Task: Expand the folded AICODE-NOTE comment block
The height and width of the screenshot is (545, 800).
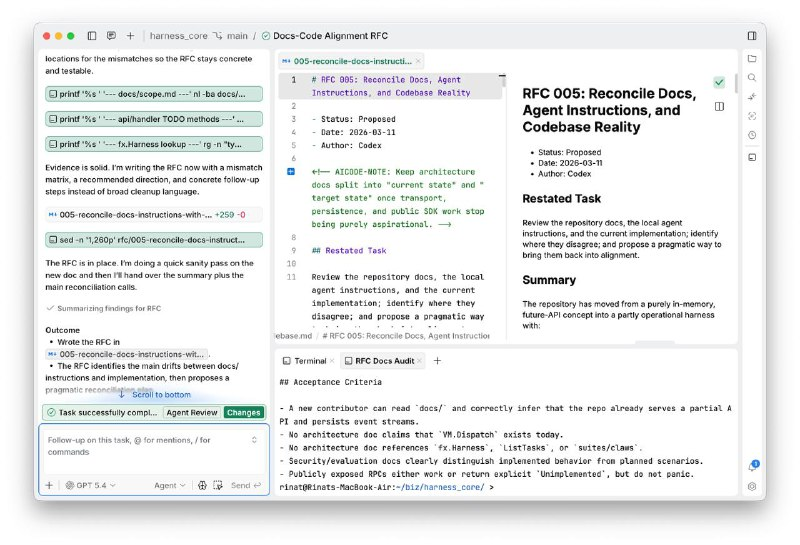Action: tap(291, 172)
